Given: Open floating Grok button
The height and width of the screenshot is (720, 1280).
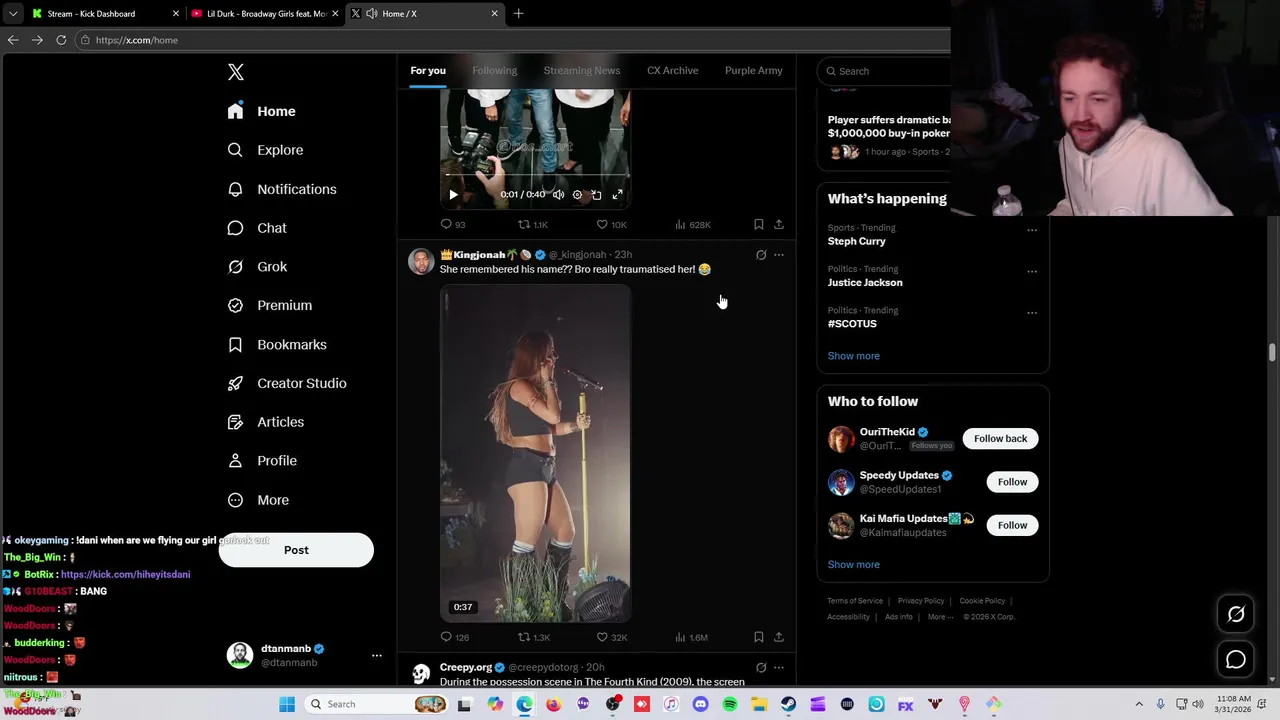Looking at the screenshot, I should [1236, 615].
